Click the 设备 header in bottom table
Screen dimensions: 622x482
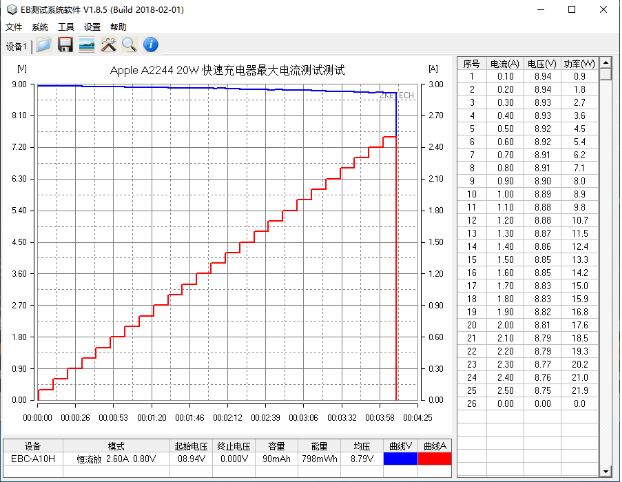click(33, 446)
